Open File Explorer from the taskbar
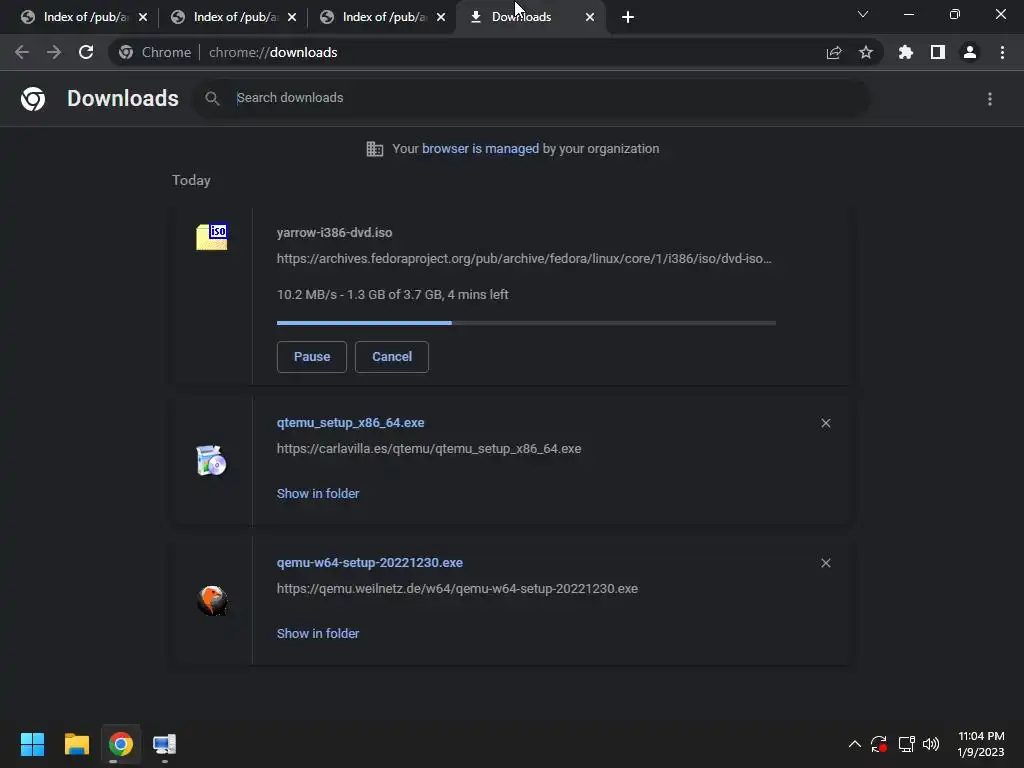Screen dimensions: 1024x768 coord(76,744)
